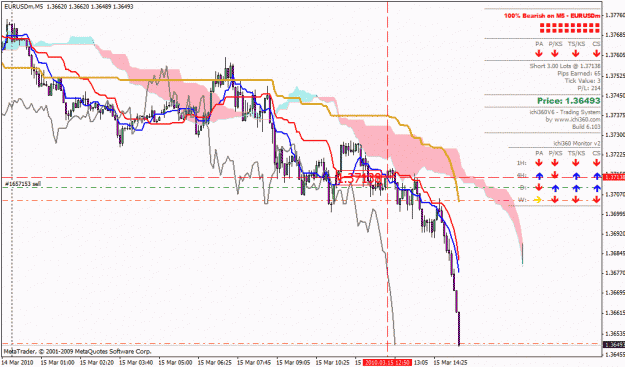Click the 1.36995 price axis label
625x367 pixels.
click(x=615, y=214)
